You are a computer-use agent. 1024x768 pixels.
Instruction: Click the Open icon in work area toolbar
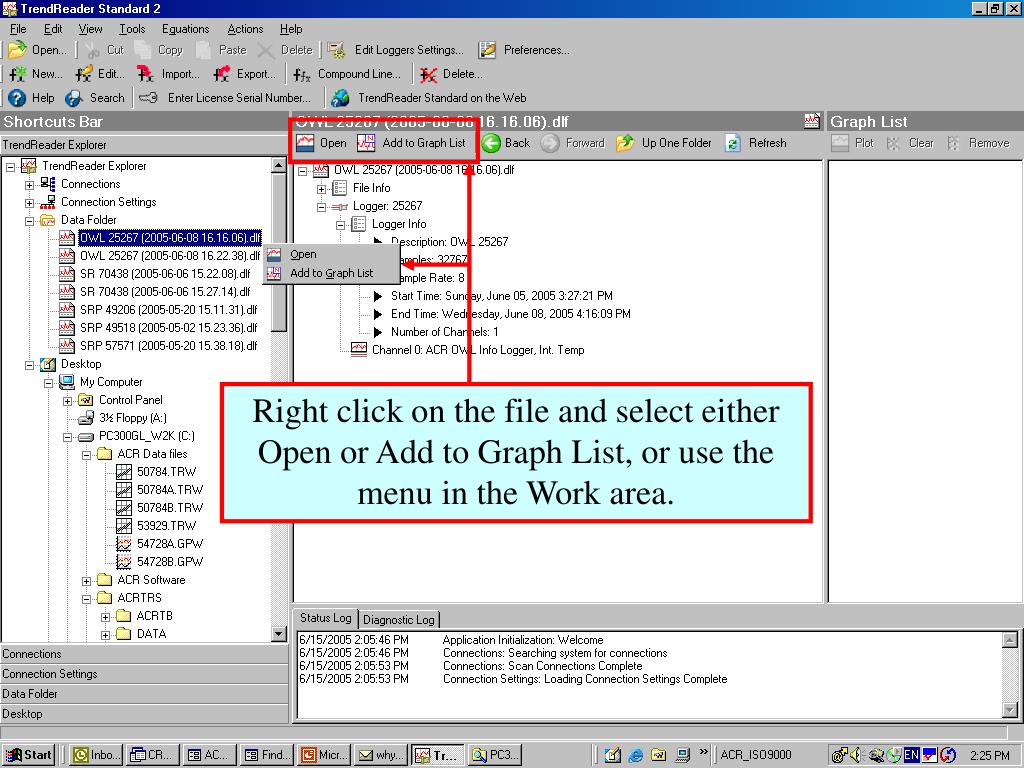pos(305,142)
